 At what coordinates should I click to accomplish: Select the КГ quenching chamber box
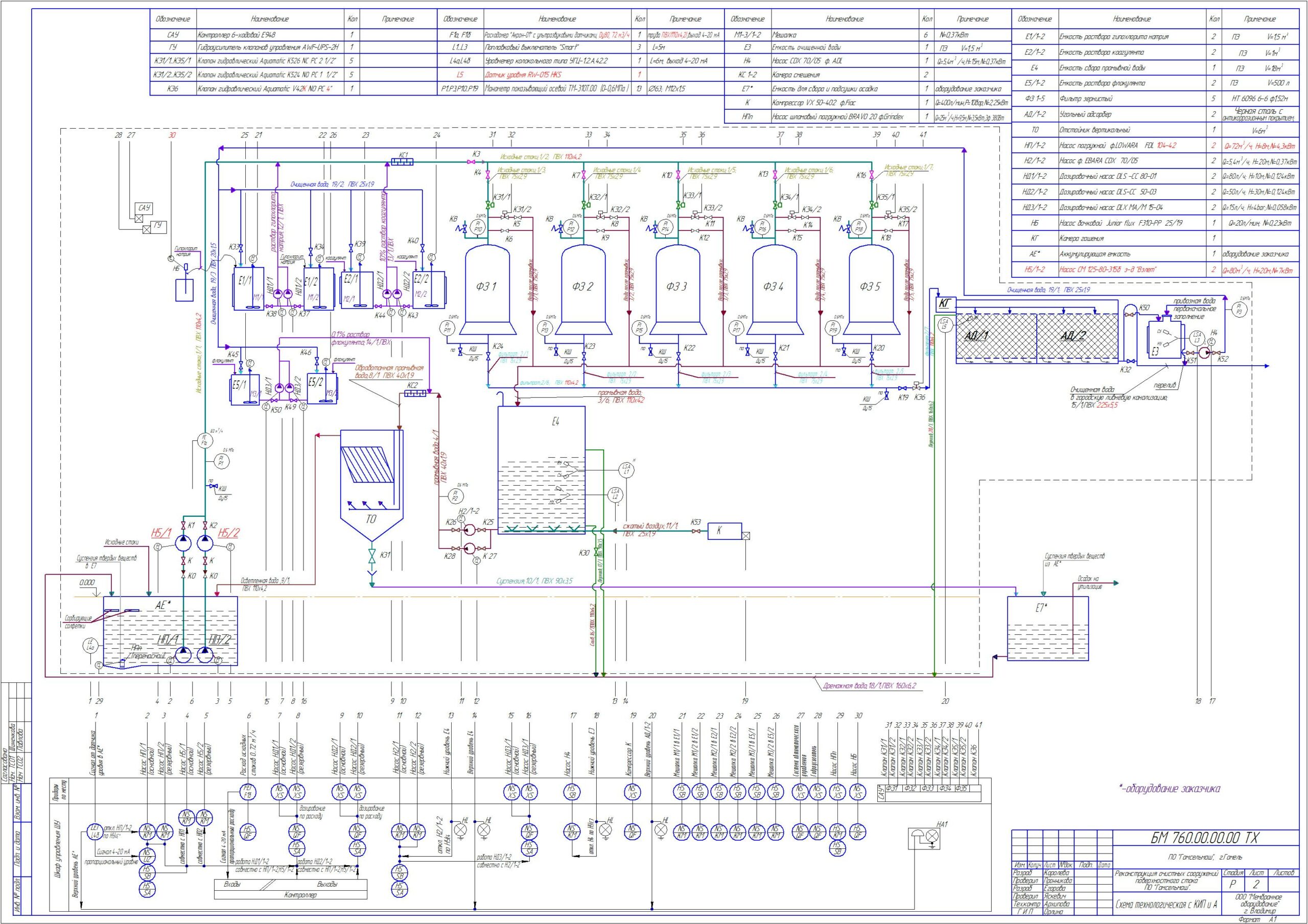(x=947, y=303)
